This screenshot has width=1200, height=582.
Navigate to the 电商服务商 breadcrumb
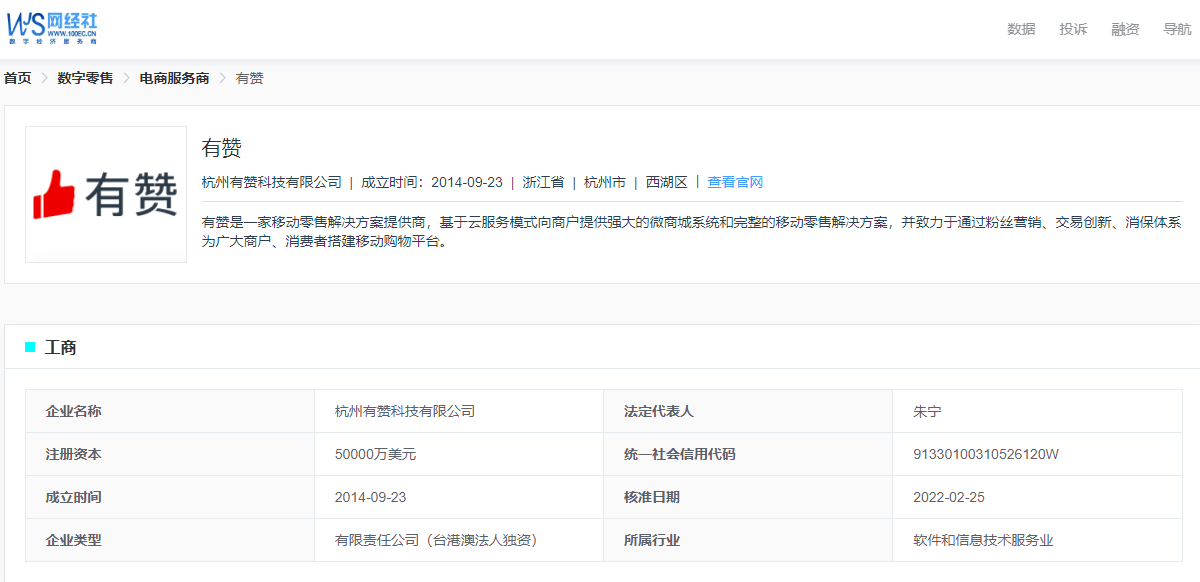tap(174, 78)
